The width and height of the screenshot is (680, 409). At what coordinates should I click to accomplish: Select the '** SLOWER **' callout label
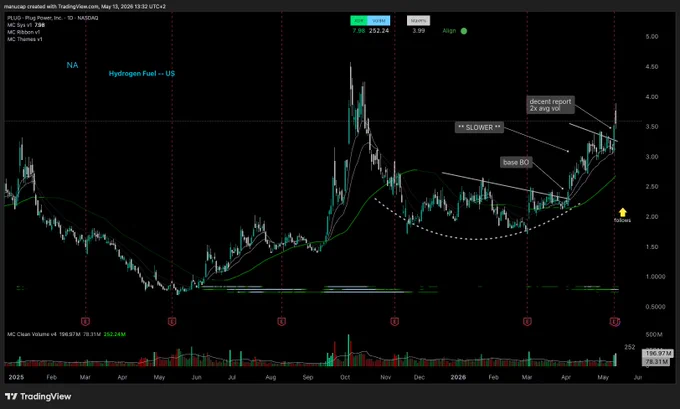[x=479, y=128]
